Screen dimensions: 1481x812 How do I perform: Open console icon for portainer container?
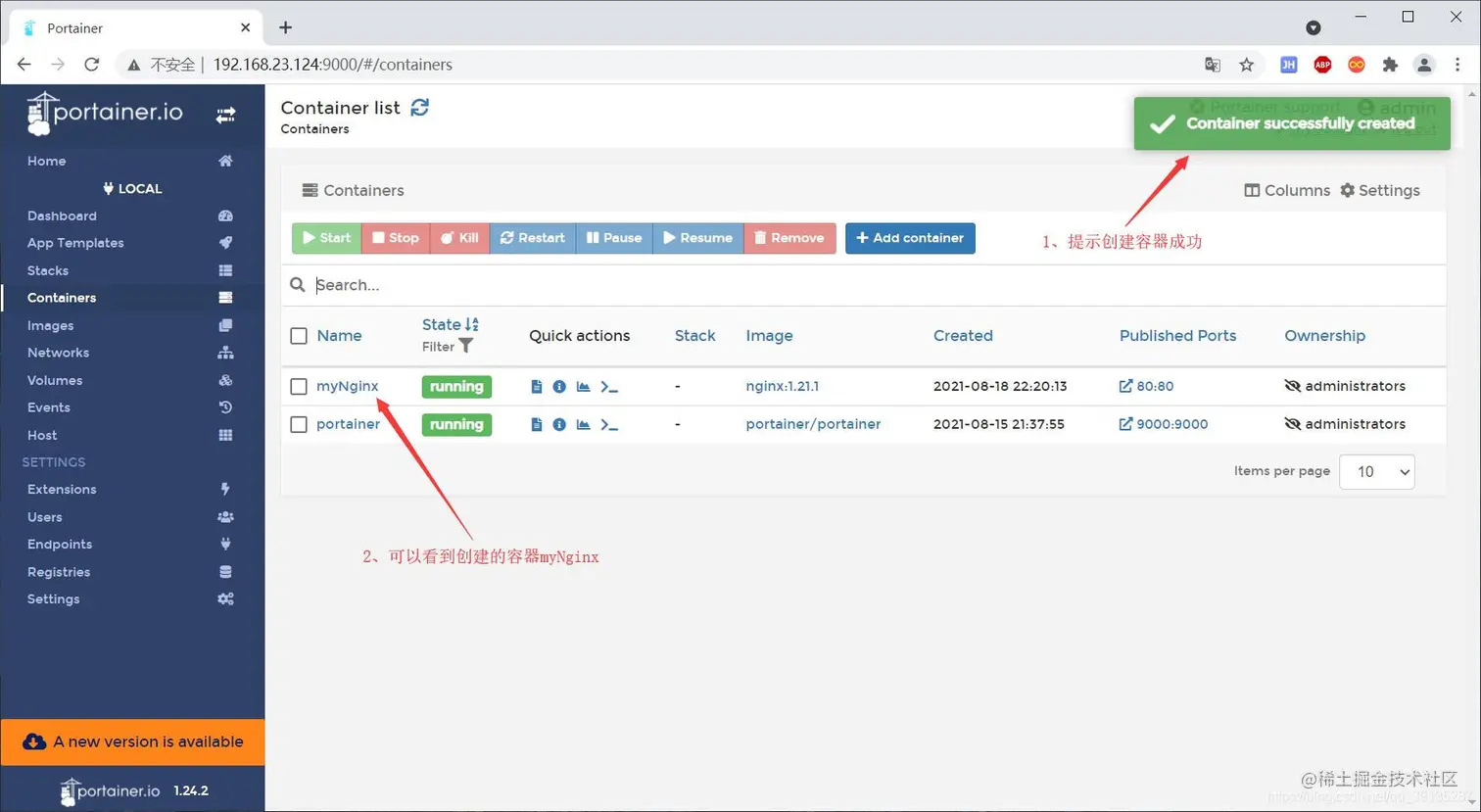(x=609, y=424)
